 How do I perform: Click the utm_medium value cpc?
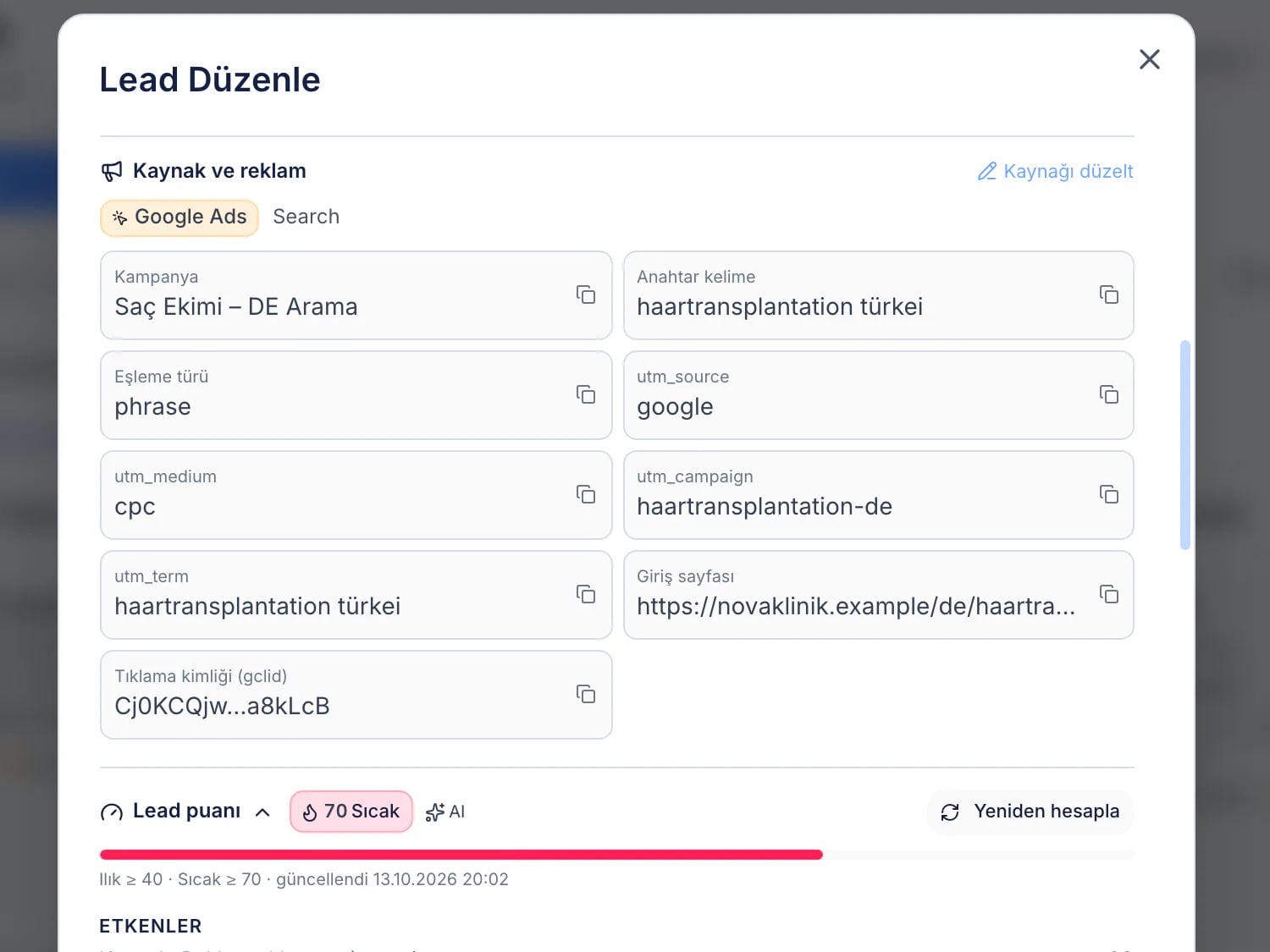tap(135, 507)
